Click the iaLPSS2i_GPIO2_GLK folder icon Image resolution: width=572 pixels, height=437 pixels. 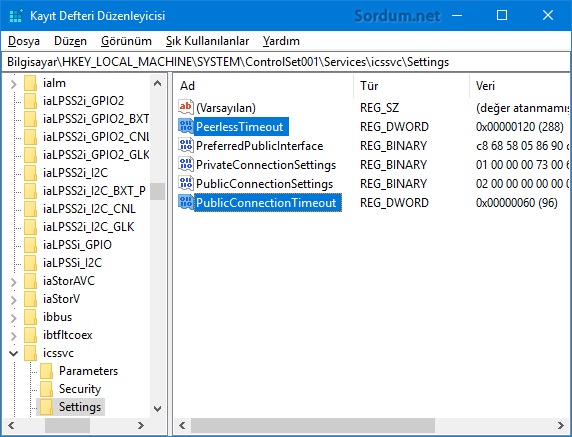pos(30,155)
